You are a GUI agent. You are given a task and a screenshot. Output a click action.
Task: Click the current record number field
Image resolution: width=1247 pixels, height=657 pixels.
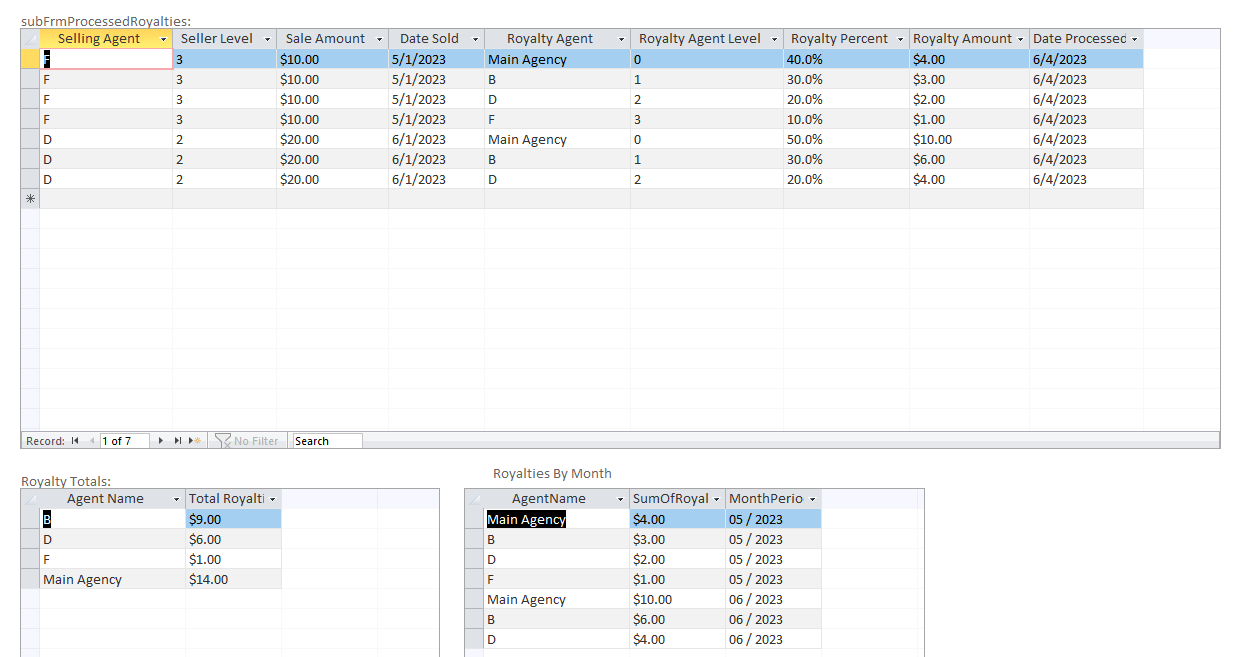(124, 441)
